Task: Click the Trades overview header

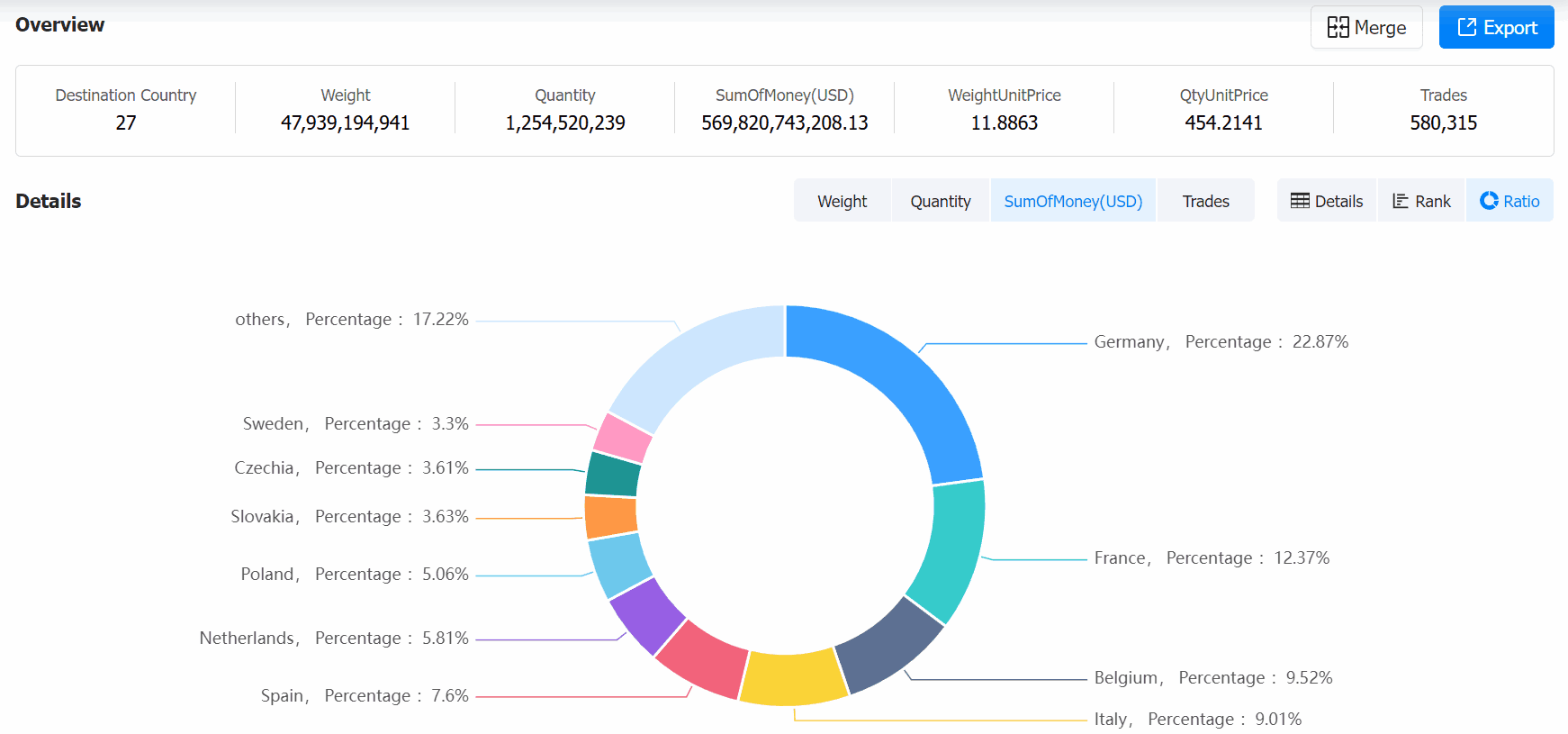Action: 1444,95
